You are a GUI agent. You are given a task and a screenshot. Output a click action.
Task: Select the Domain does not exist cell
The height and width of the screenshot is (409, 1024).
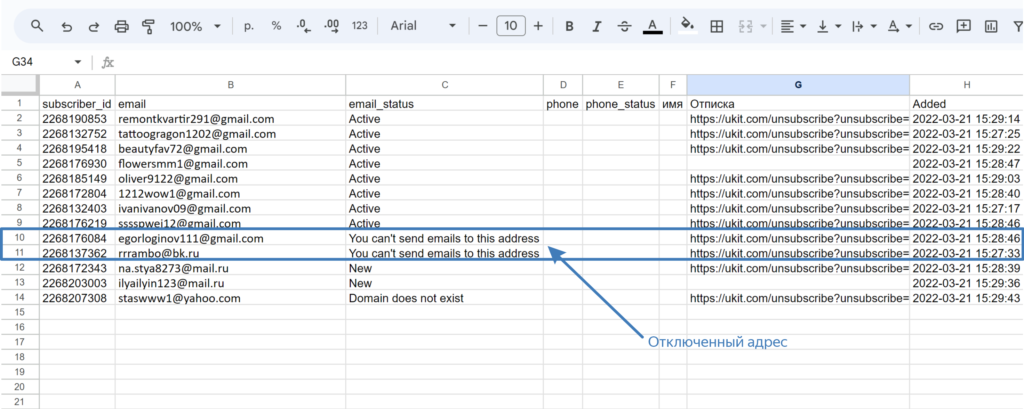point(445,298)
